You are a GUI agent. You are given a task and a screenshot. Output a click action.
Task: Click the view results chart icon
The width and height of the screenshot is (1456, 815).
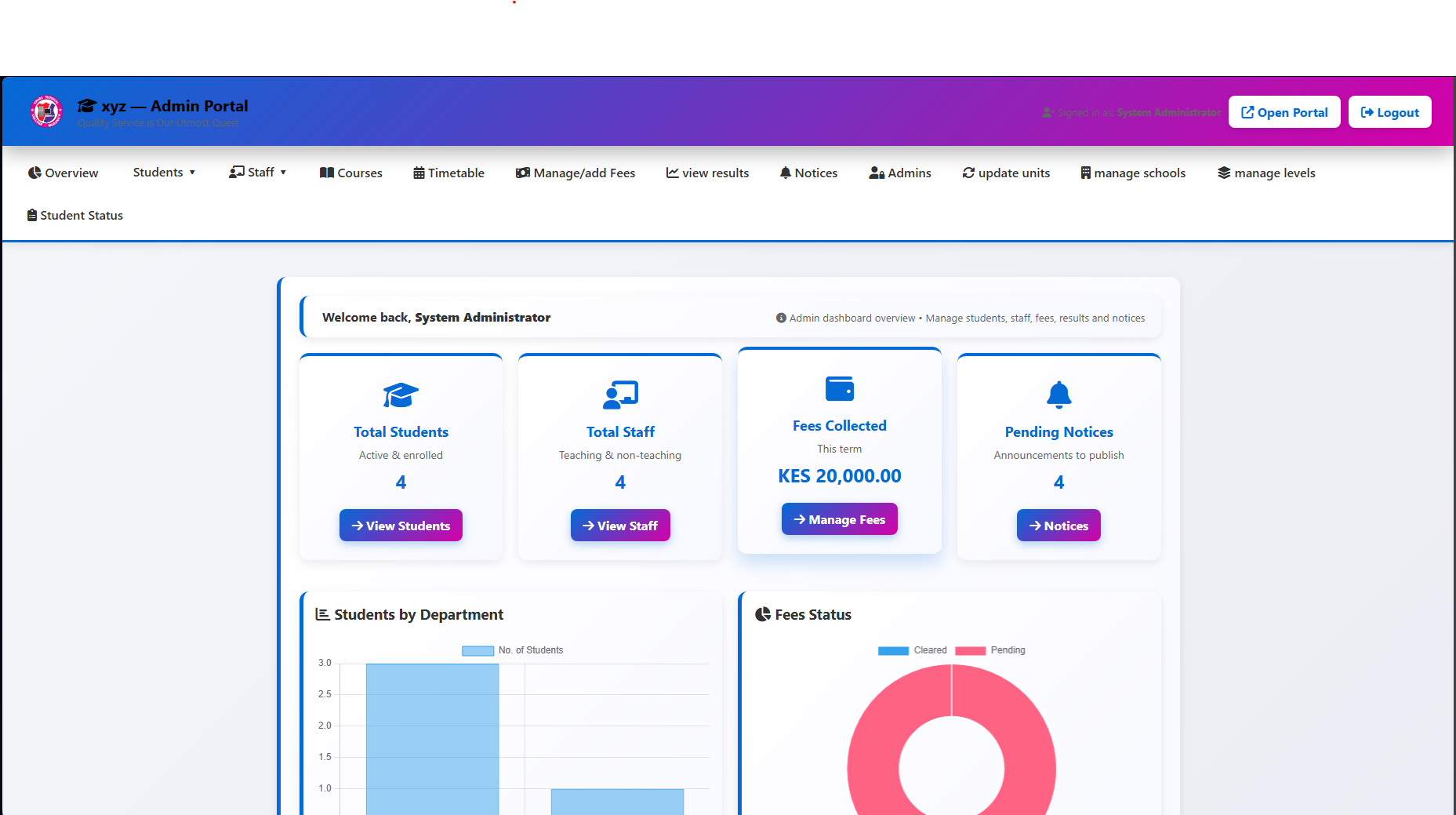pyautogui.click(x=673, y=173)
